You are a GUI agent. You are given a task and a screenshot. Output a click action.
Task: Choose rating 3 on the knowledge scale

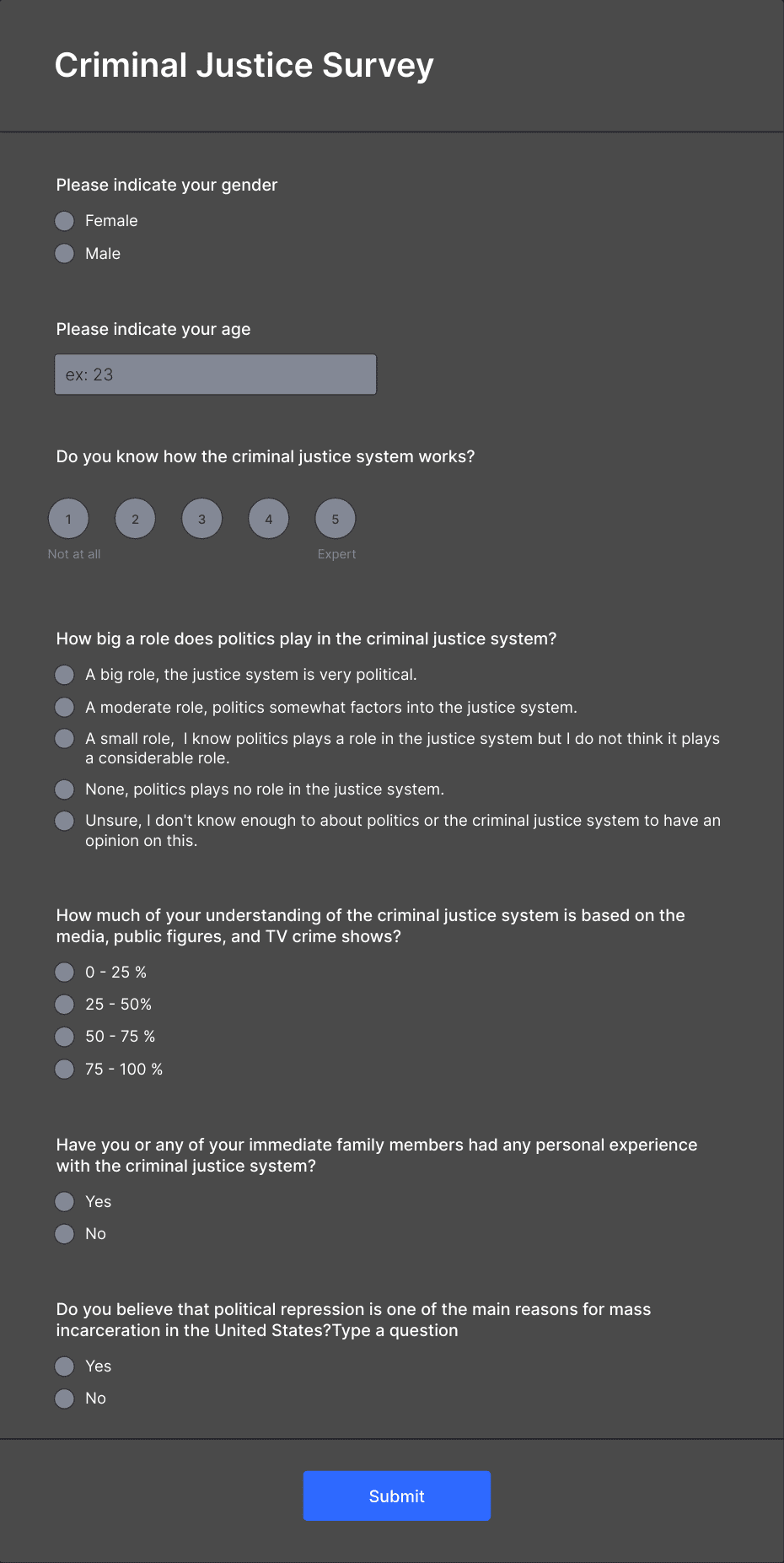[x=201, y=518]
